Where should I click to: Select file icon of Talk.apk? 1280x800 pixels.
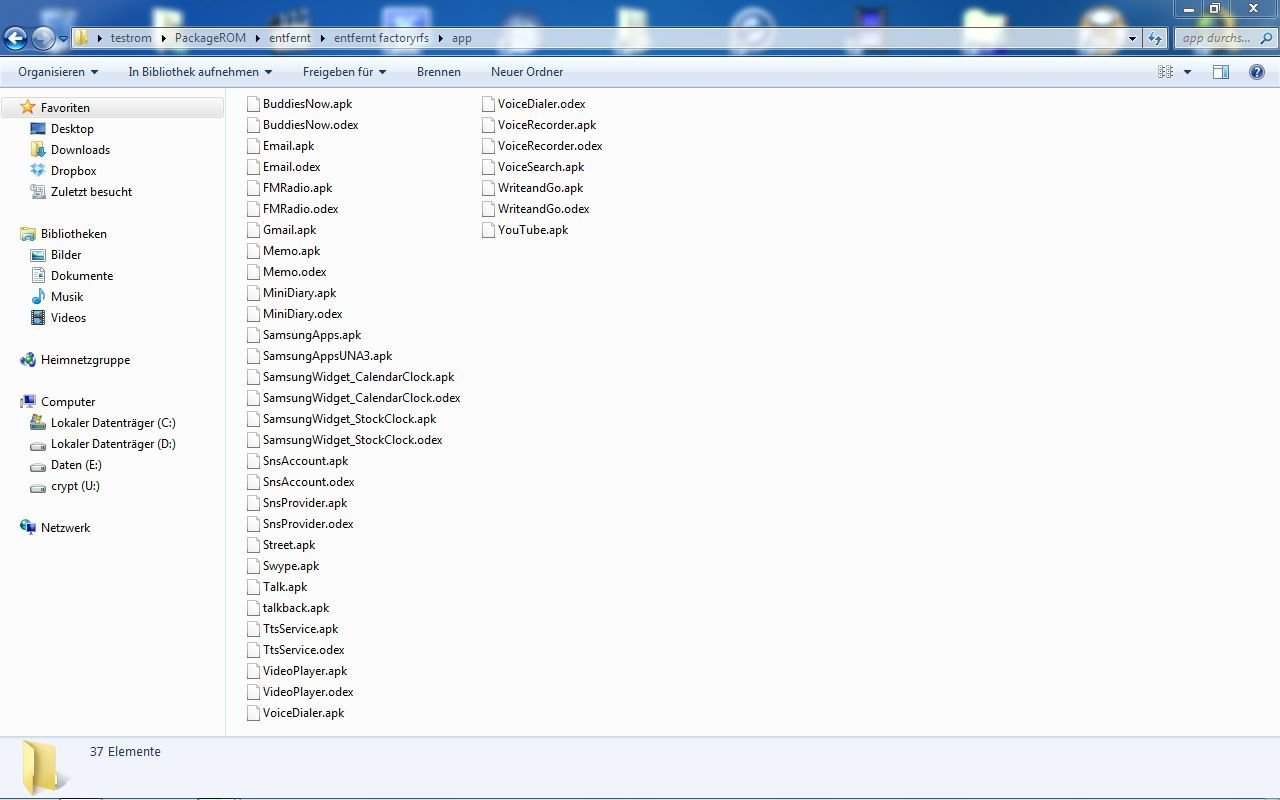point(253,587)
